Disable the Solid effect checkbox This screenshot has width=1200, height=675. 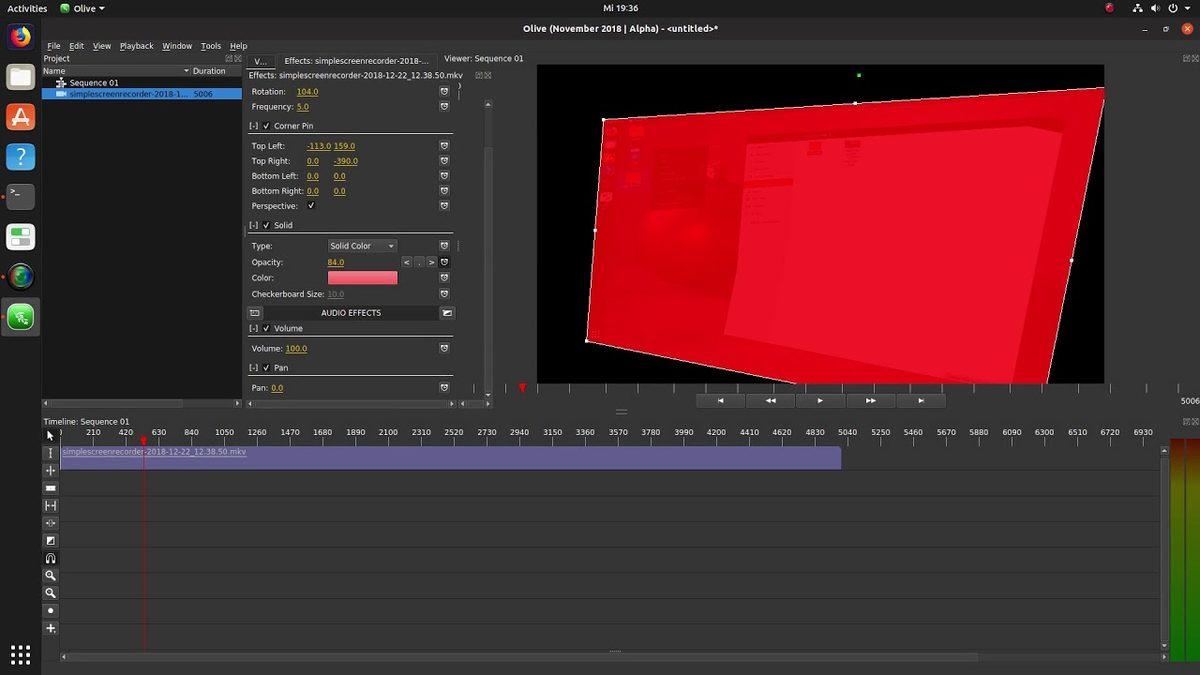[265, 225]
